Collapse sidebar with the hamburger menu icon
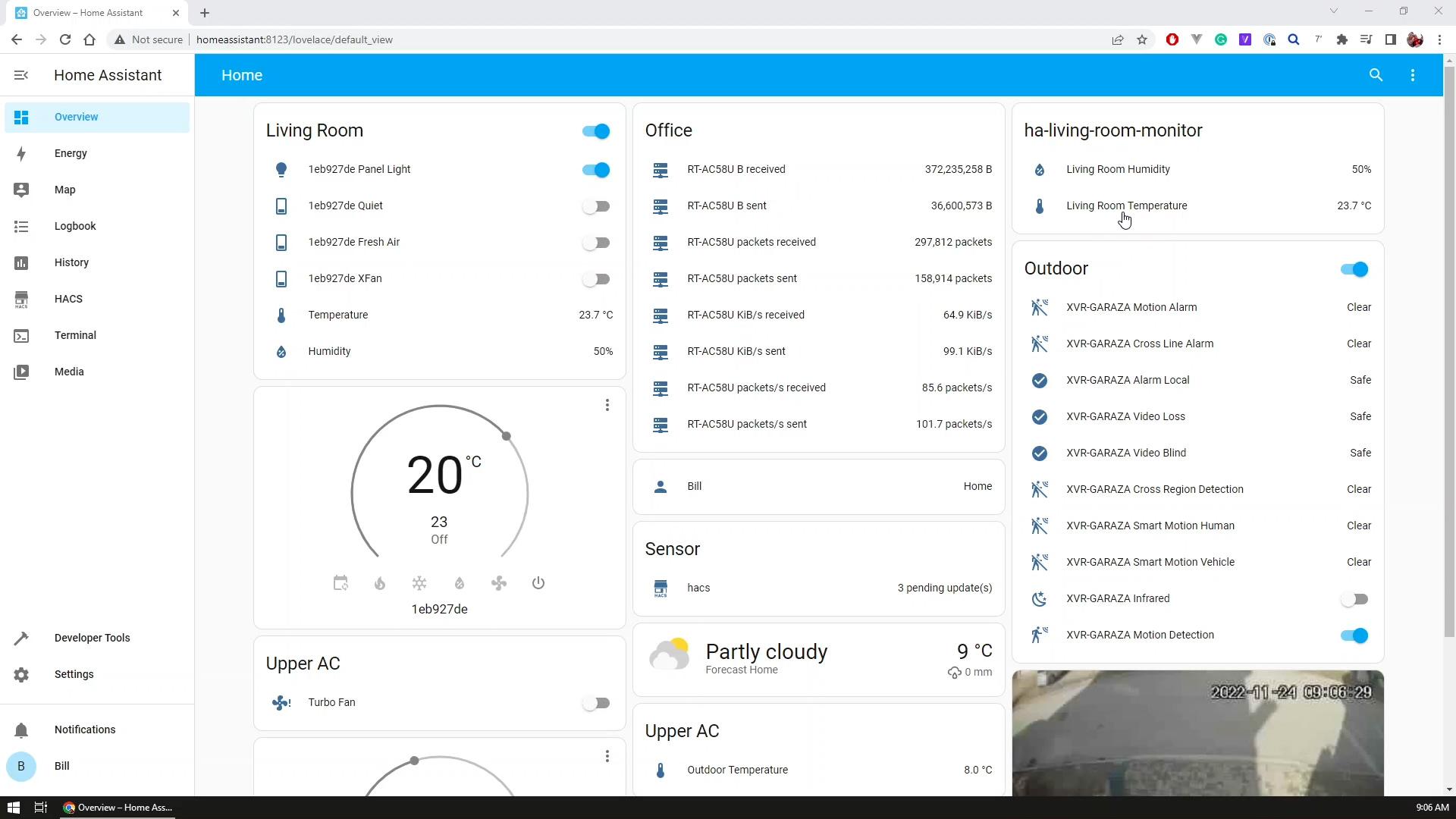The image size is (1456, 819). [21, 75]
